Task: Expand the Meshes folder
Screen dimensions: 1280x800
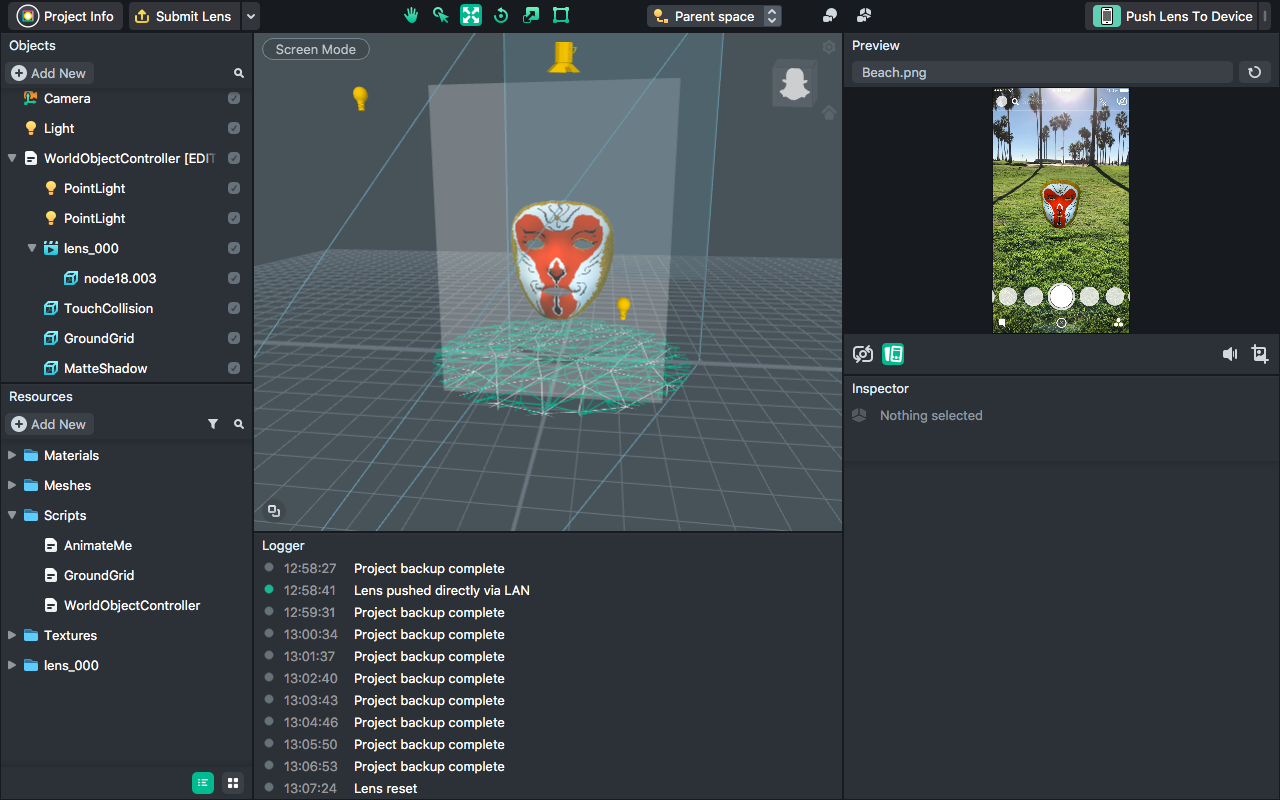Action: coord(12,485)
